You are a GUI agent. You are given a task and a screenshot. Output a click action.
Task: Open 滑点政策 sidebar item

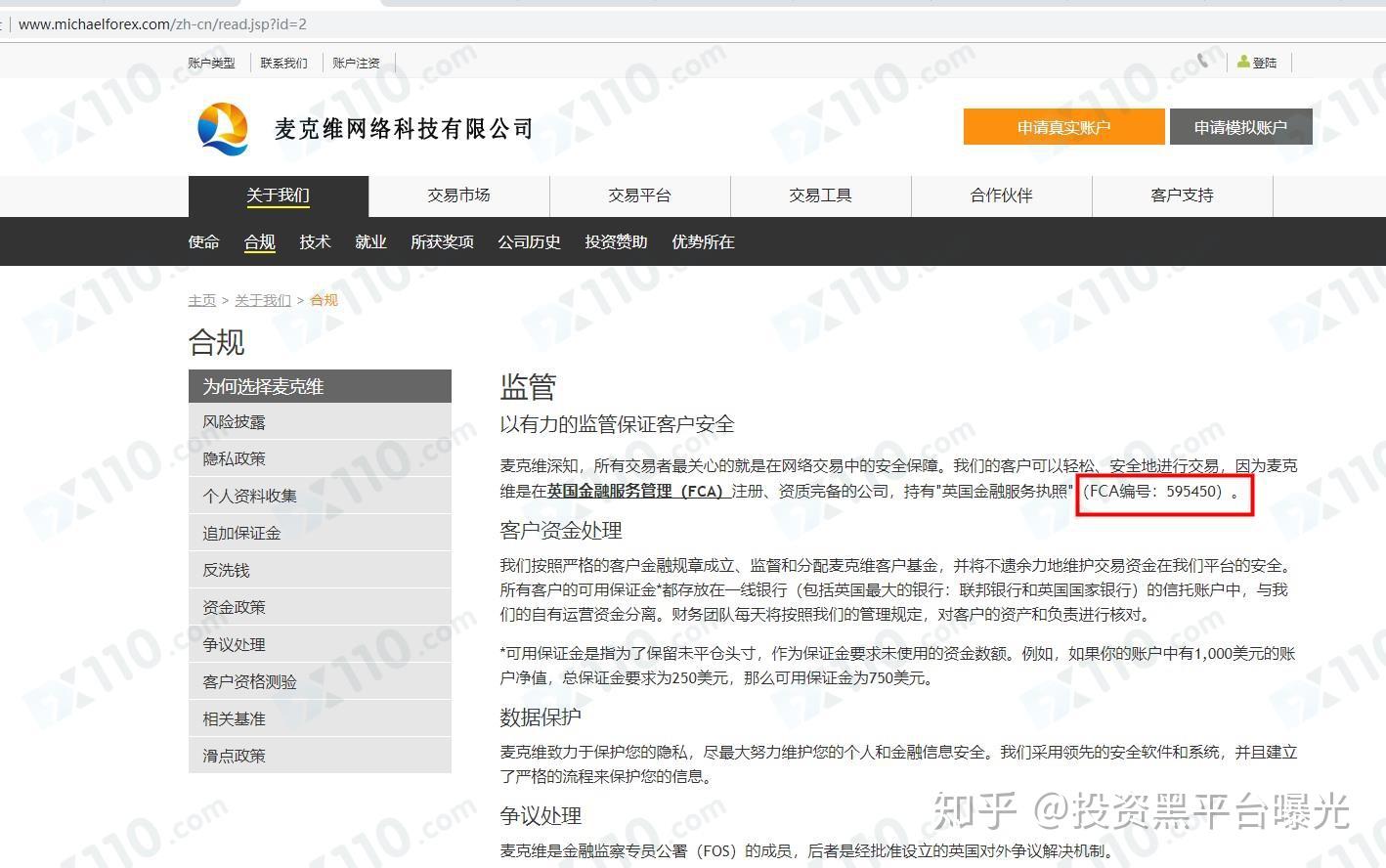coord(320,756)
